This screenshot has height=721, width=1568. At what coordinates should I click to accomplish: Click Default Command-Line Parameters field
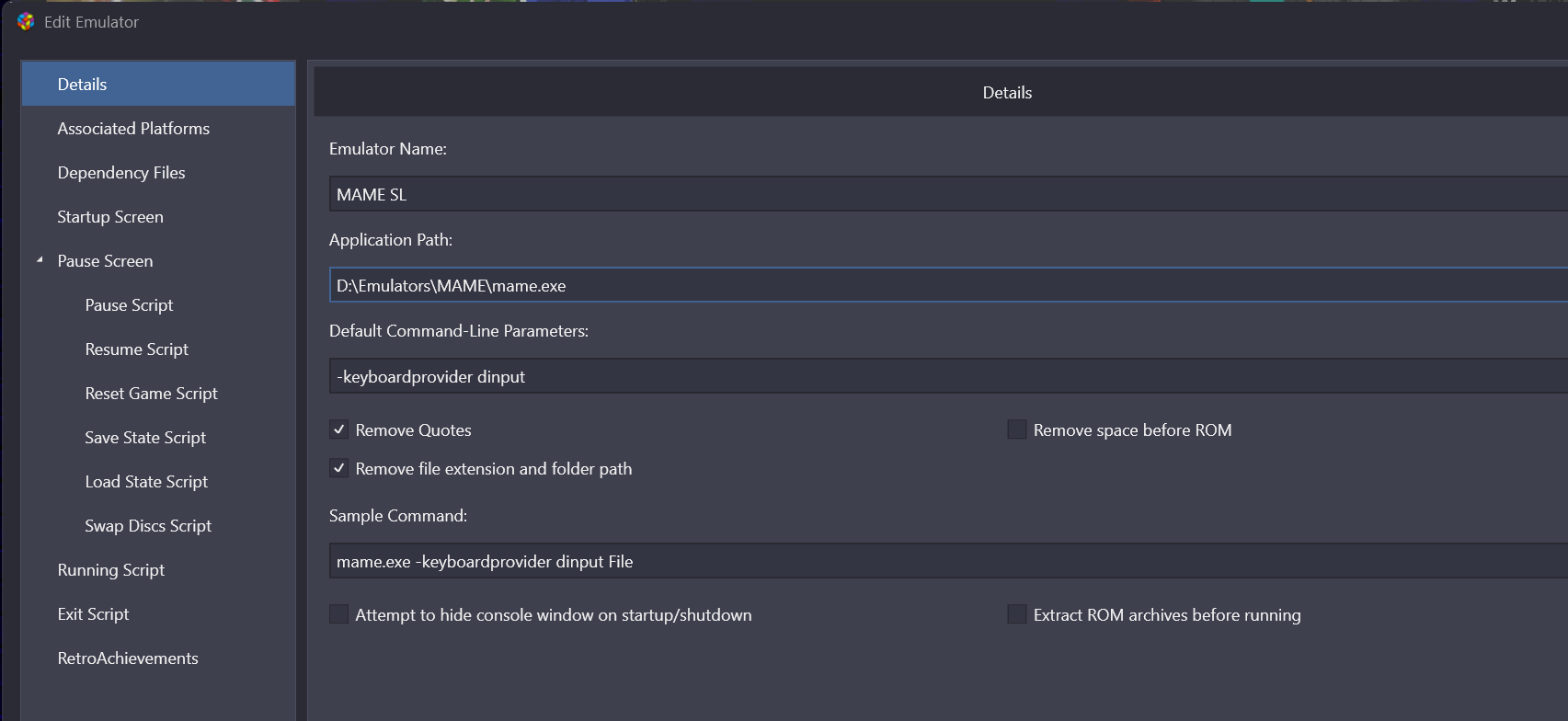pyautogui.click(x=948, y=376)
